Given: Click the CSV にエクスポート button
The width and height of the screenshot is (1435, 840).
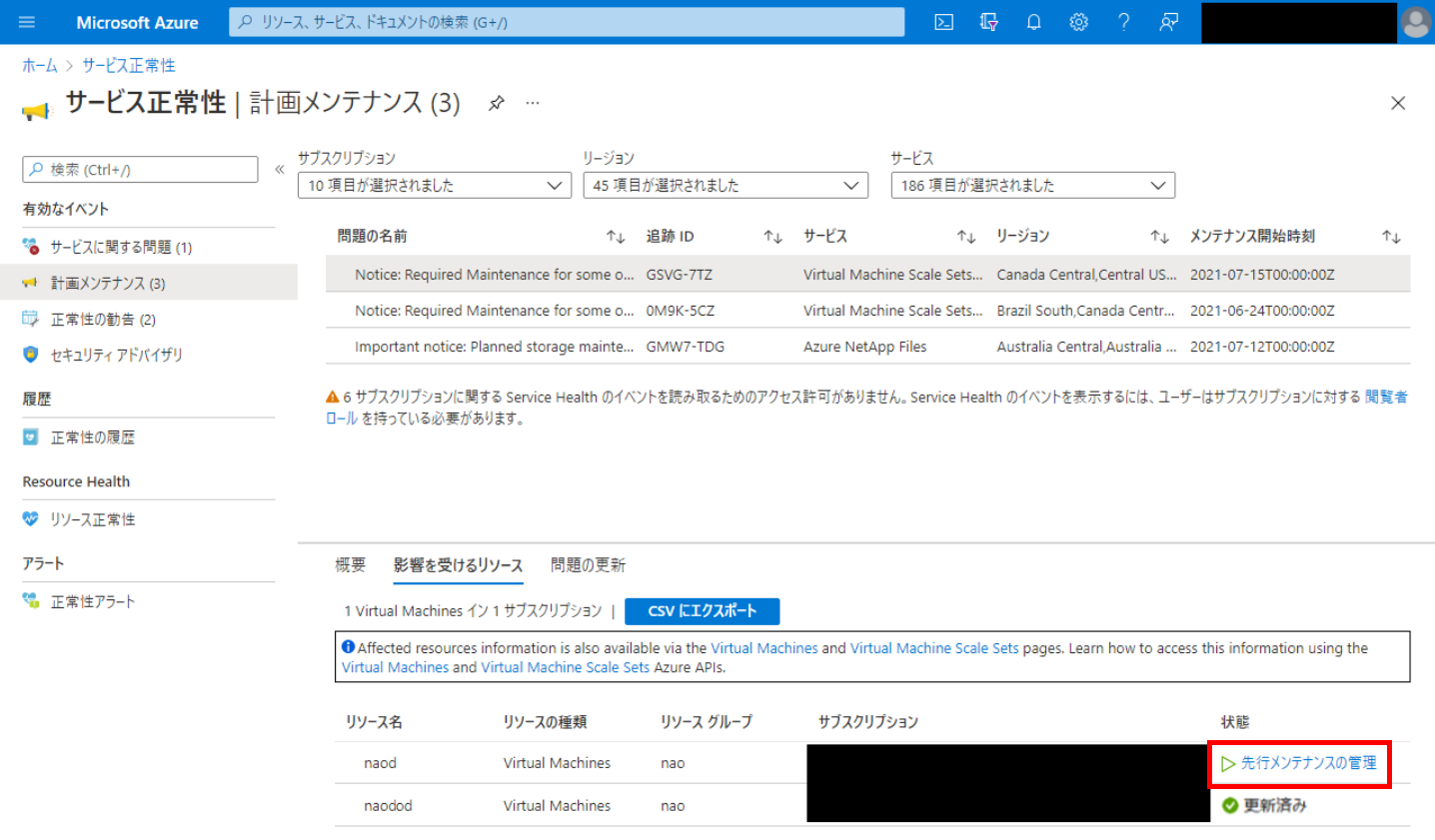Looking at the screenshot, I should [x=702, y=610].
